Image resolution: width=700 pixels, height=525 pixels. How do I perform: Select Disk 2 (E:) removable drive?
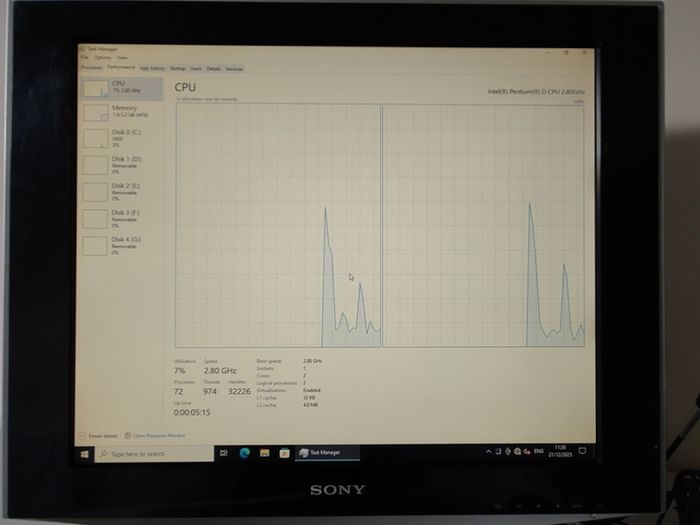point(122,192)
